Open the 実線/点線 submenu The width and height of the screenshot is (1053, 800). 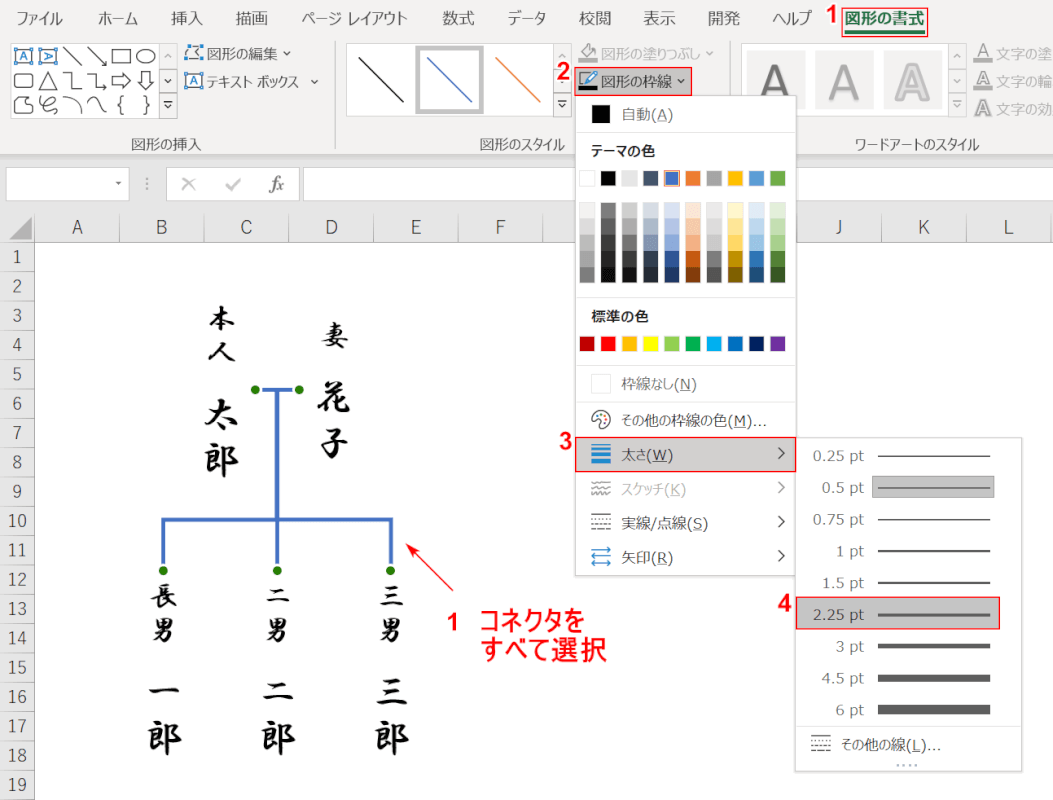click(685, 522)
